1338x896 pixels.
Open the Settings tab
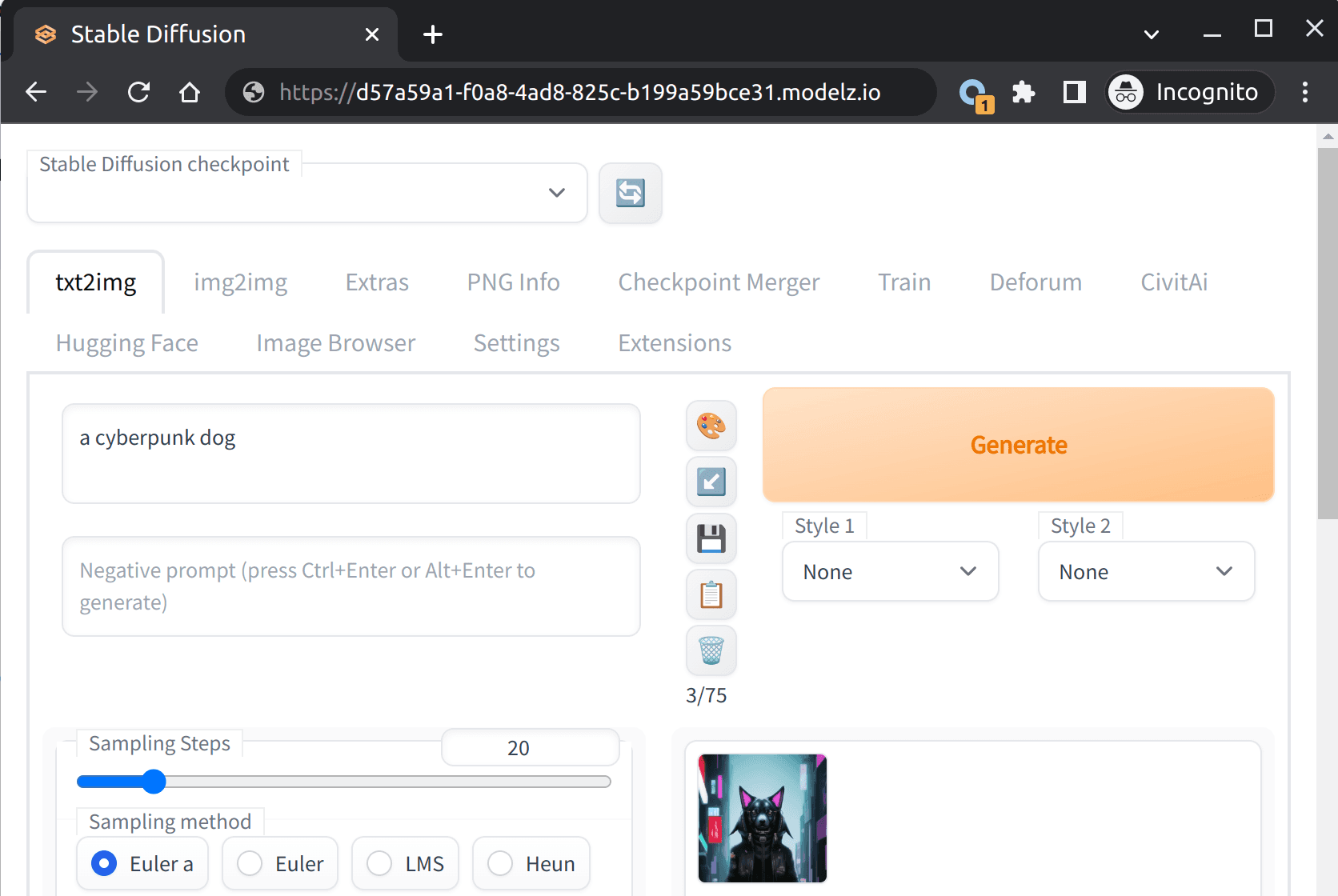(517, 343)
